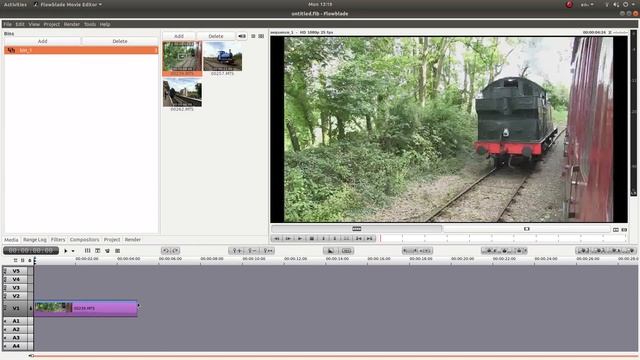Click Delete button above the media thumbnails
The height and width of the screenshot is (360, 640).
(x=216, y=36)
